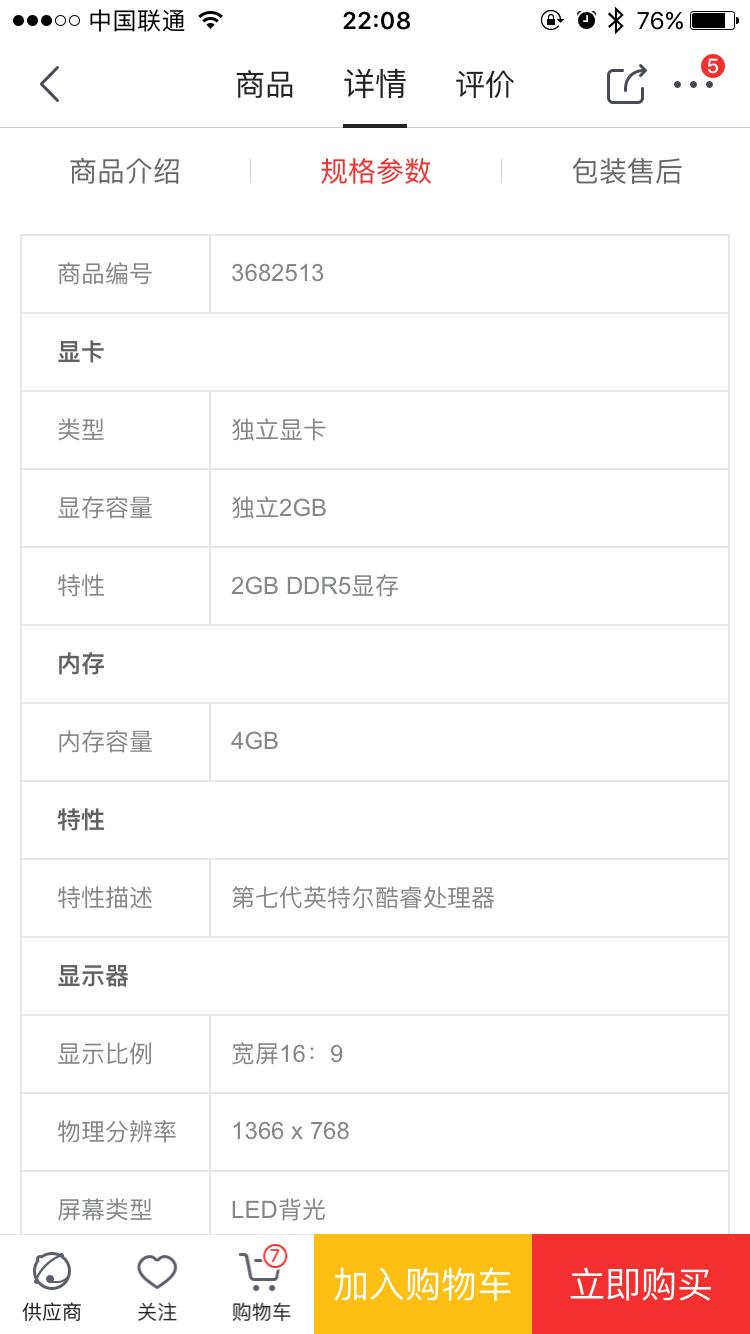Switch to the 商品 tab

click(x=264, y=85)
